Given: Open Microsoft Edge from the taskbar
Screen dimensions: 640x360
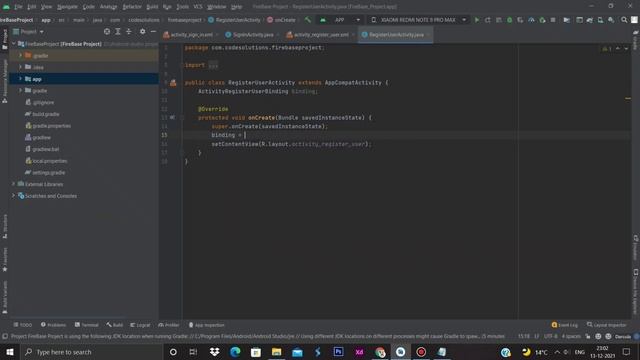Looking at the screenshot, I should (235, 352).
